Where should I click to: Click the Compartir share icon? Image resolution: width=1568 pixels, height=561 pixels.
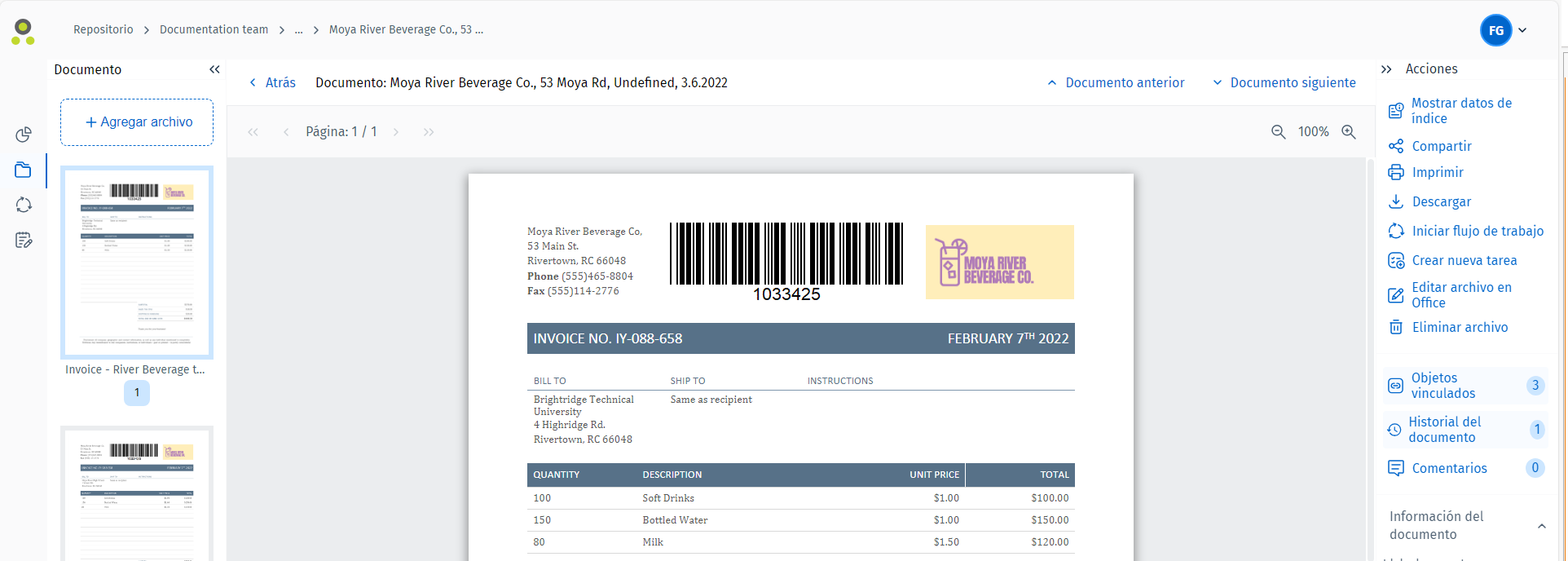pyautogui.click(x=1396, y=146)
